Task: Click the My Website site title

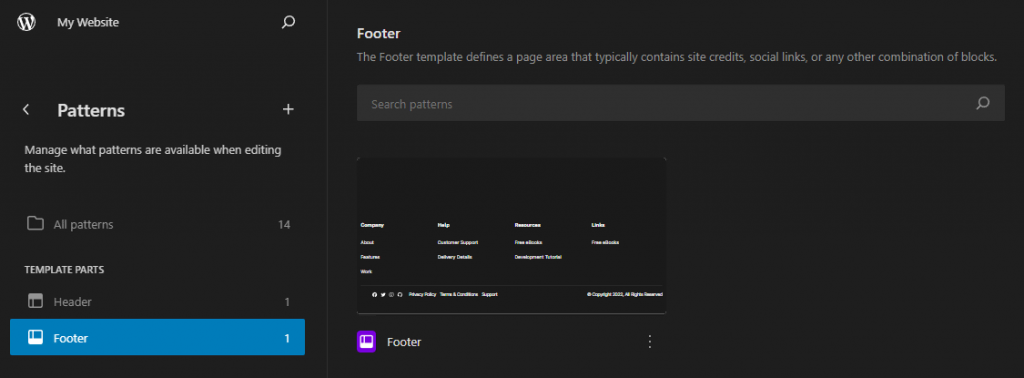Action: pyautogui.click(x=88, y=22)
